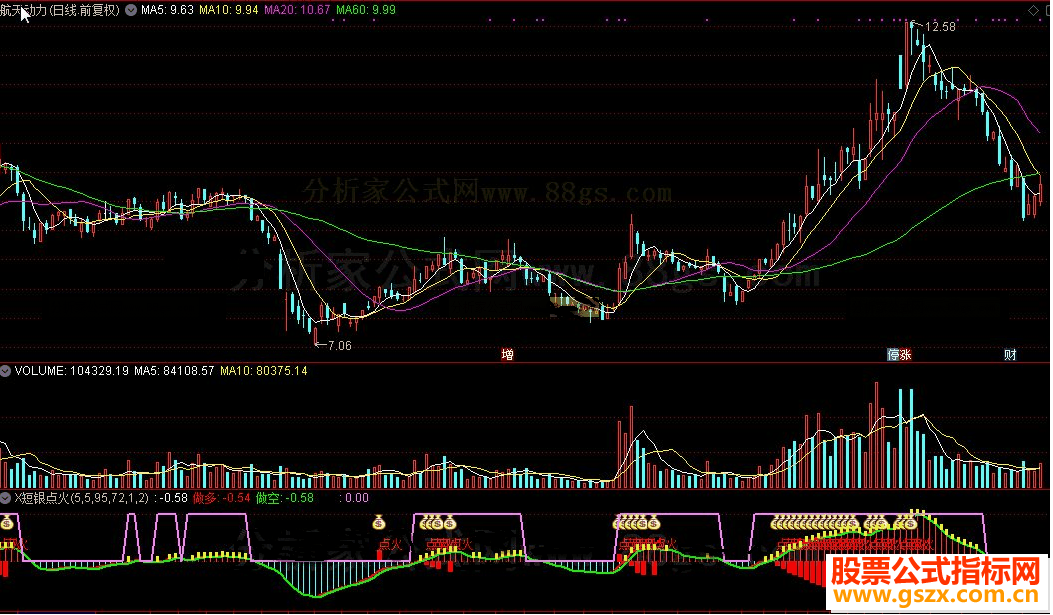Expand the X短银点火 indicator dropdown arrow

6,498
